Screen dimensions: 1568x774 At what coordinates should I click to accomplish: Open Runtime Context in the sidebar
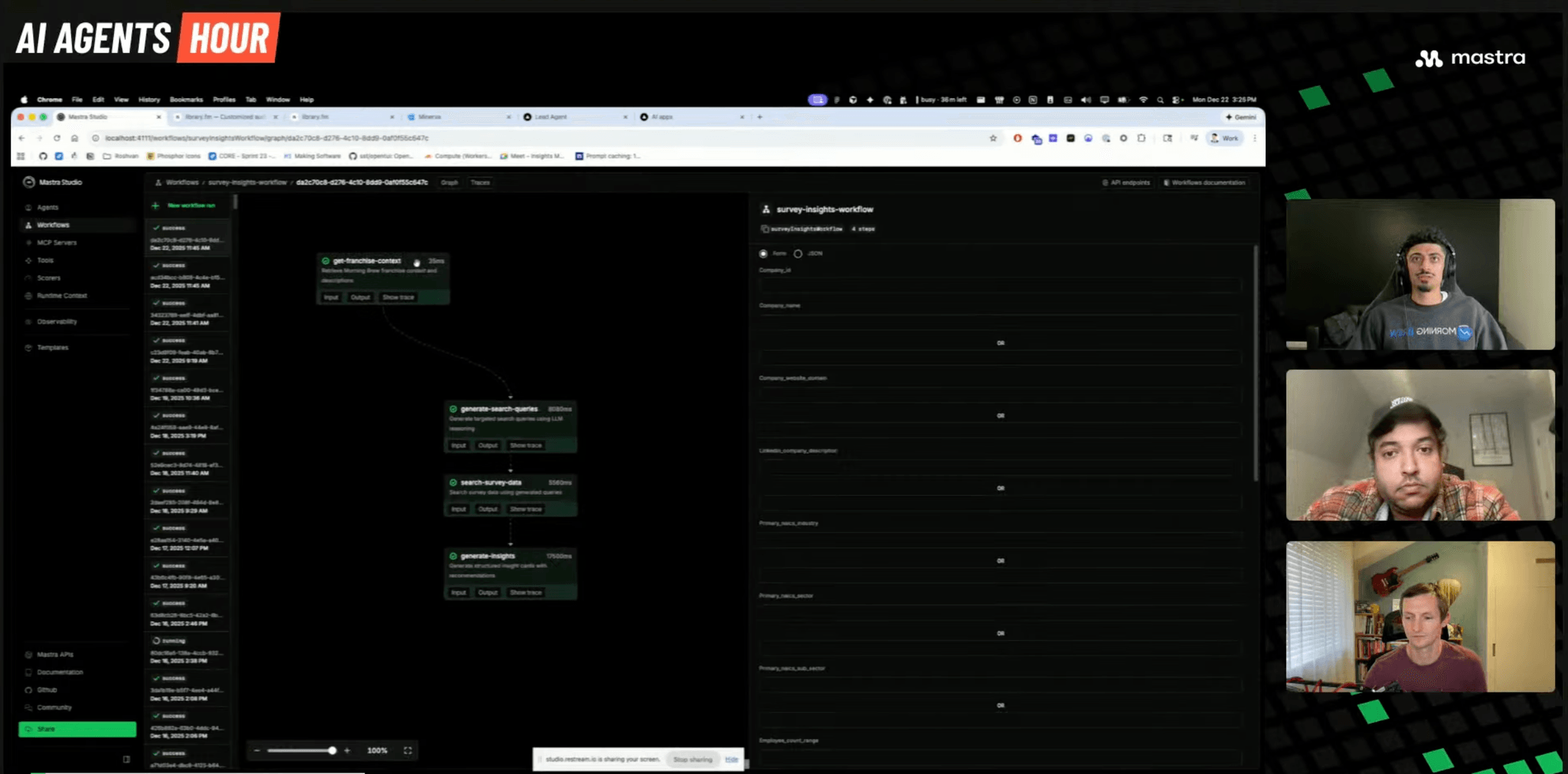point(61,296)
